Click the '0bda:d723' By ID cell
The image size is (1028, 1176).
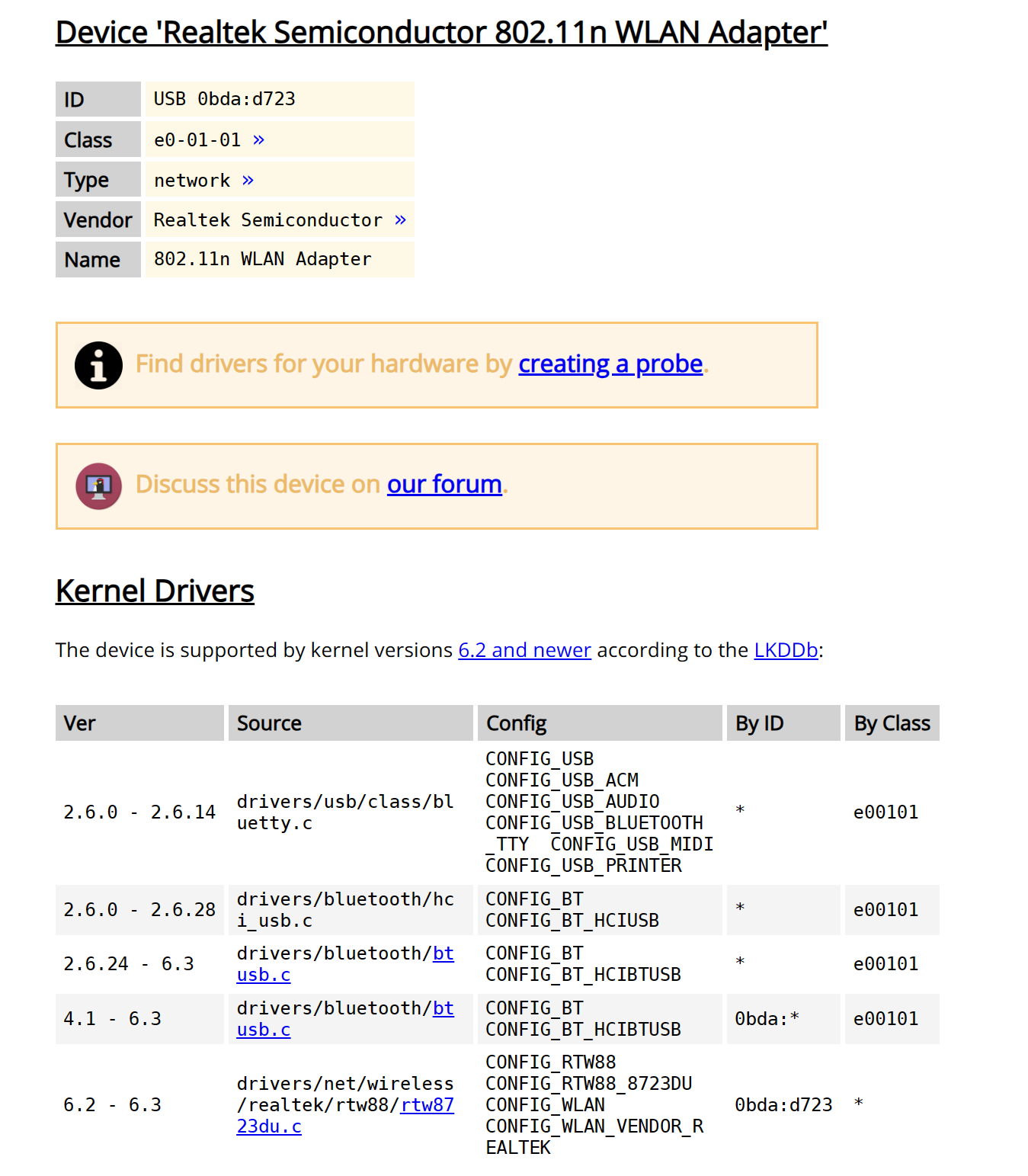[x=783, y=1105]
